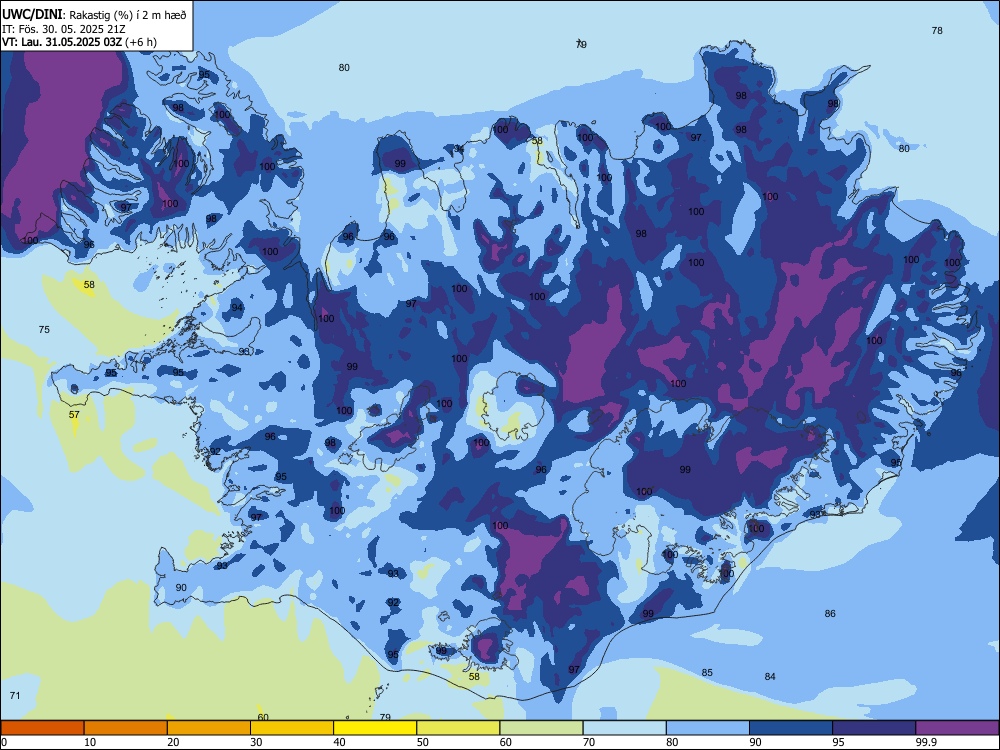The image size is (1000, 750).
Task: Select the orange 10–20 legend color block
Action: pyautogui.click(x=126, y=728)
